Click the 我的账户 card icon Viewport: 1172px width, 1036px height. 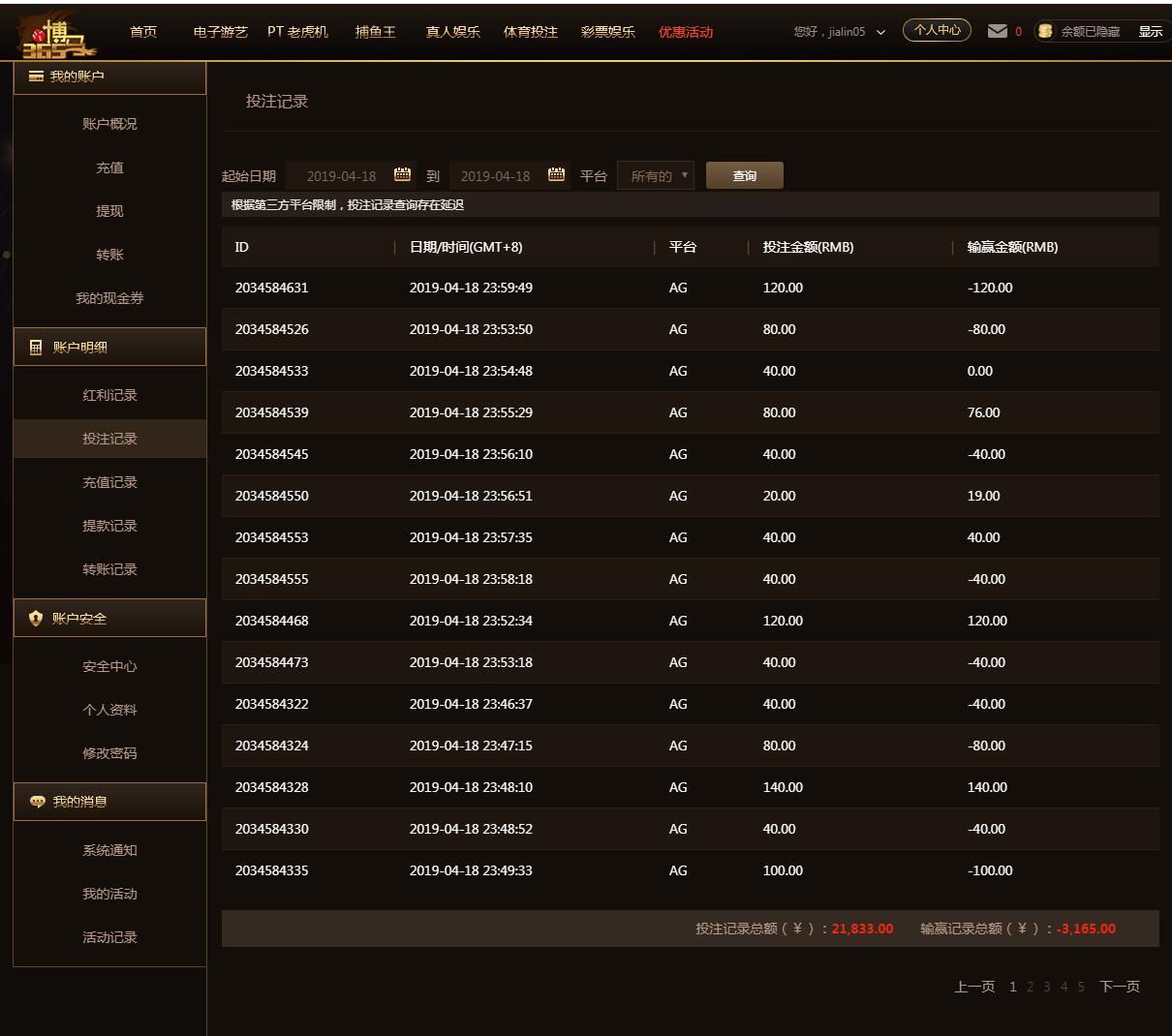tap(36, 76)
